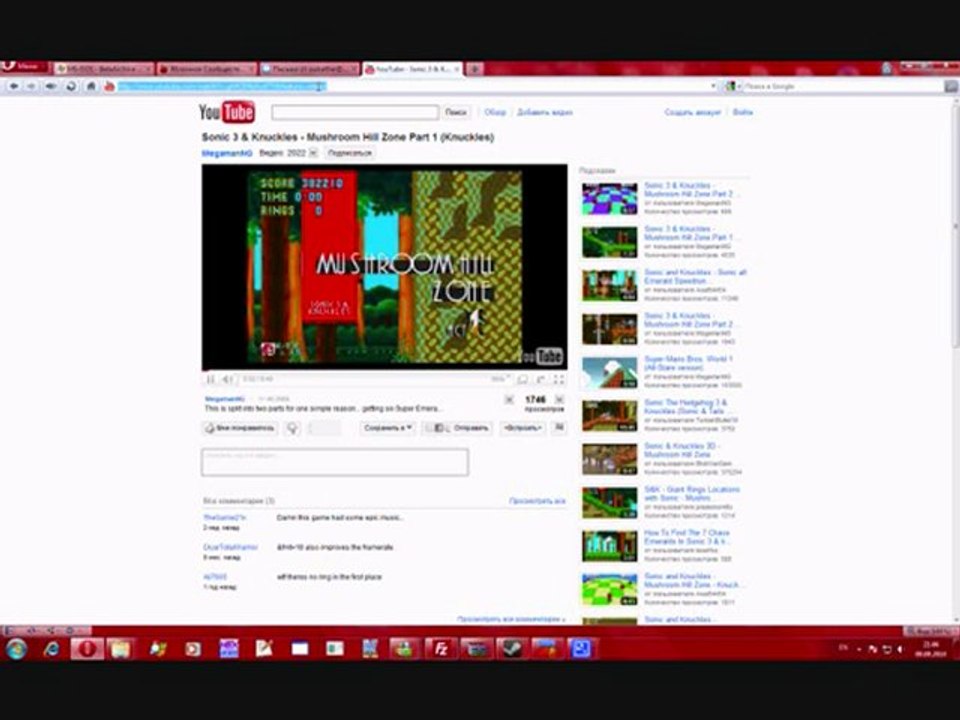The height and width of the screenshot is (720, 960).
Task: Click the blue save icon in the taskbar
Action: point(580,648)
